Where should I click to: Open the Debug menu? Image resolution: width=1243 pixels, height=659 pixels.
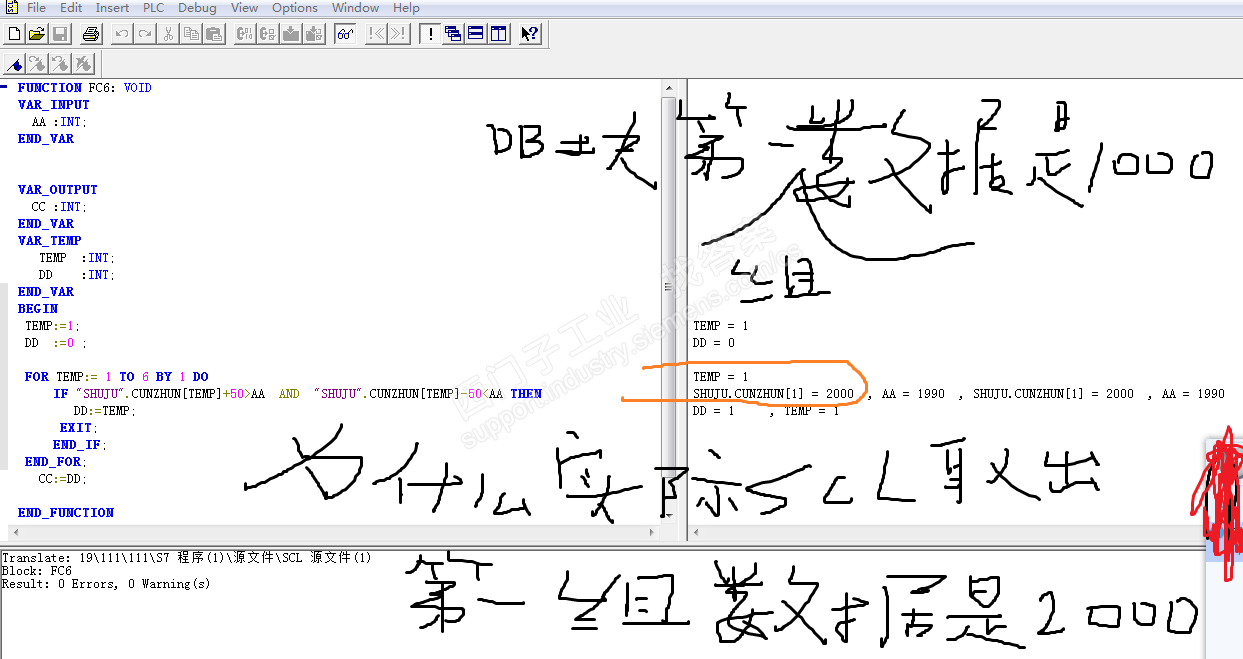click(x=197, y=8)
